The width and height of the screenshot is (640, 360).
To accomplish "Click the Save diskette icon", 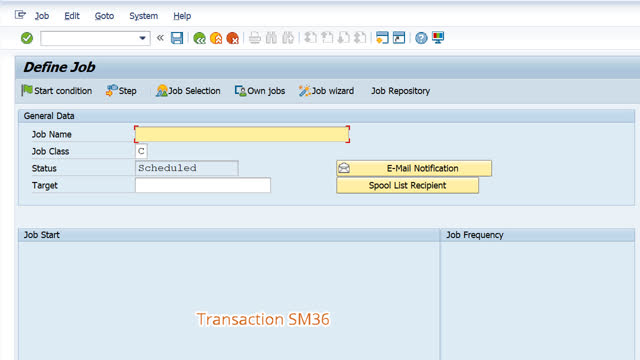I will click(x=177, y=38).
